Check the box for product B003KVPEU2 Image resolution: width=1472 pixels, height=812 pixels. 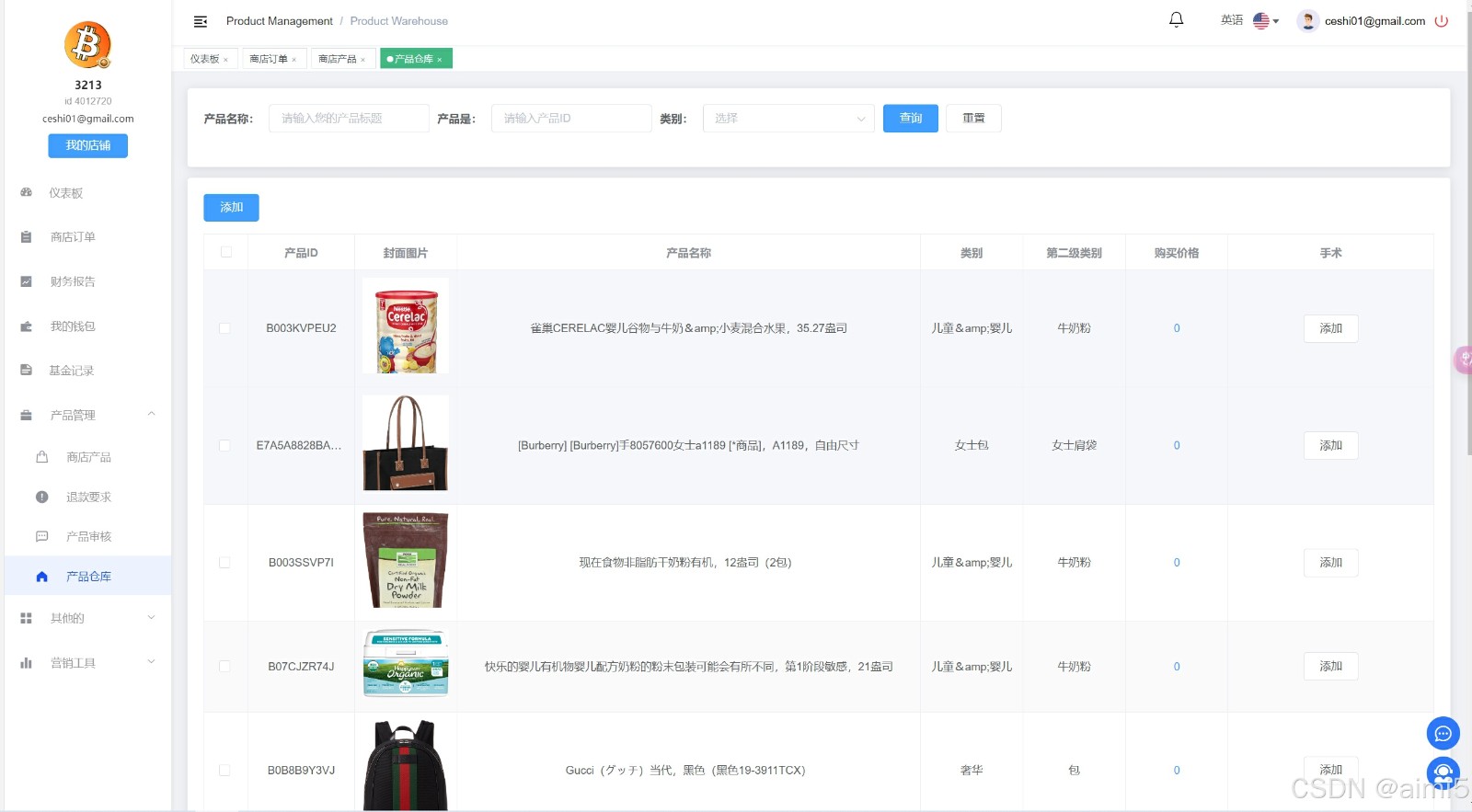(225, 328)
